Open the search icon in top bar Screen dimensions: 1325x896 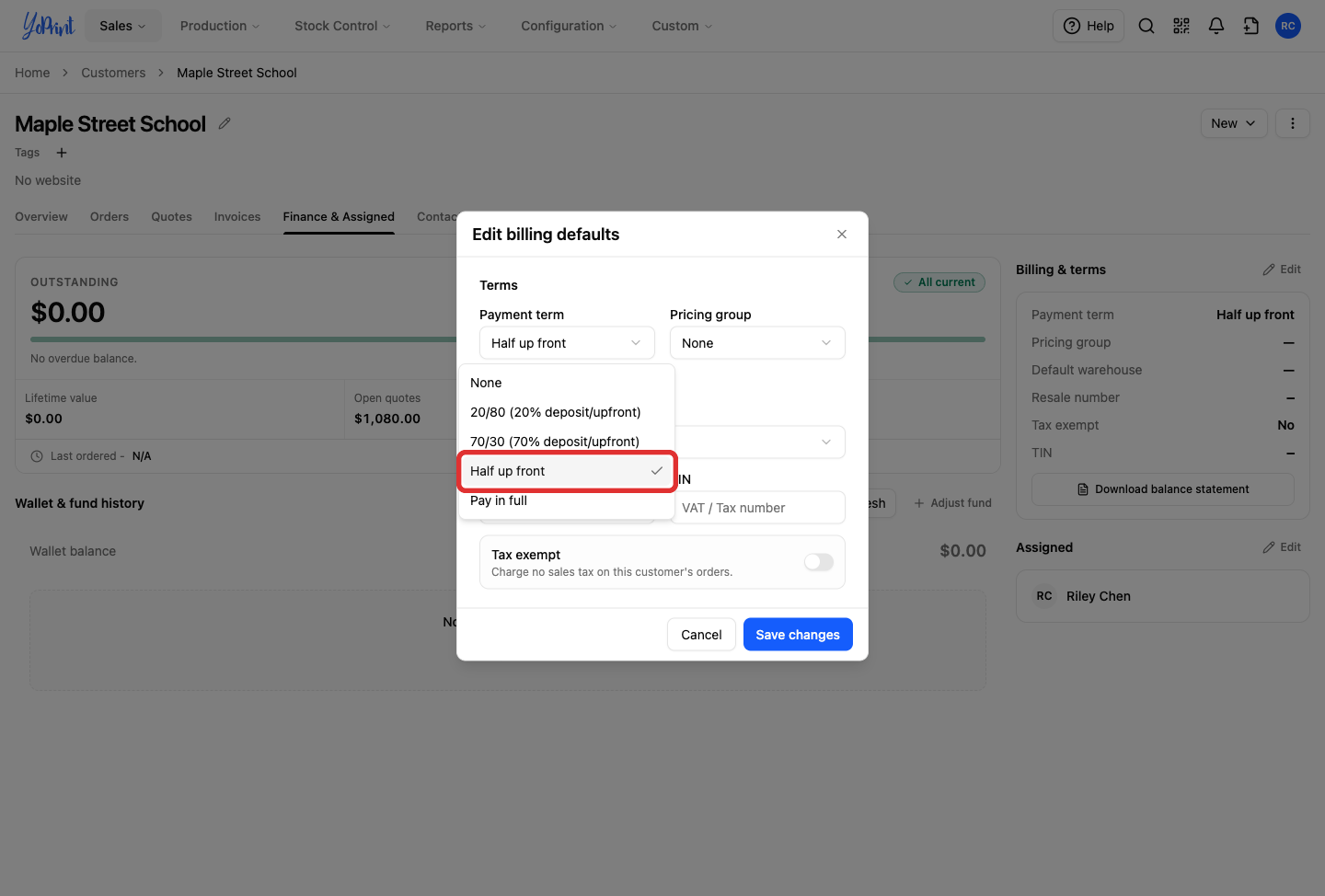coord(1146,26)
